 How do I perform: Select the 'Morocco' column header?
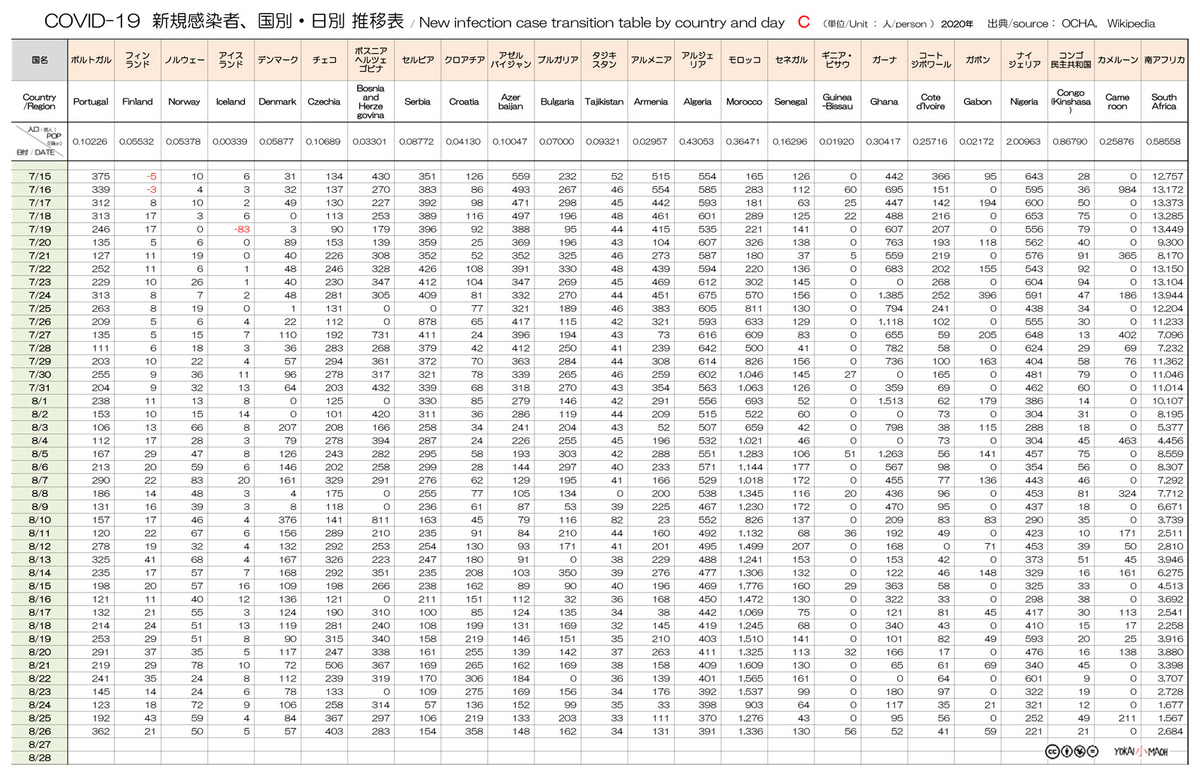(744, 101)
